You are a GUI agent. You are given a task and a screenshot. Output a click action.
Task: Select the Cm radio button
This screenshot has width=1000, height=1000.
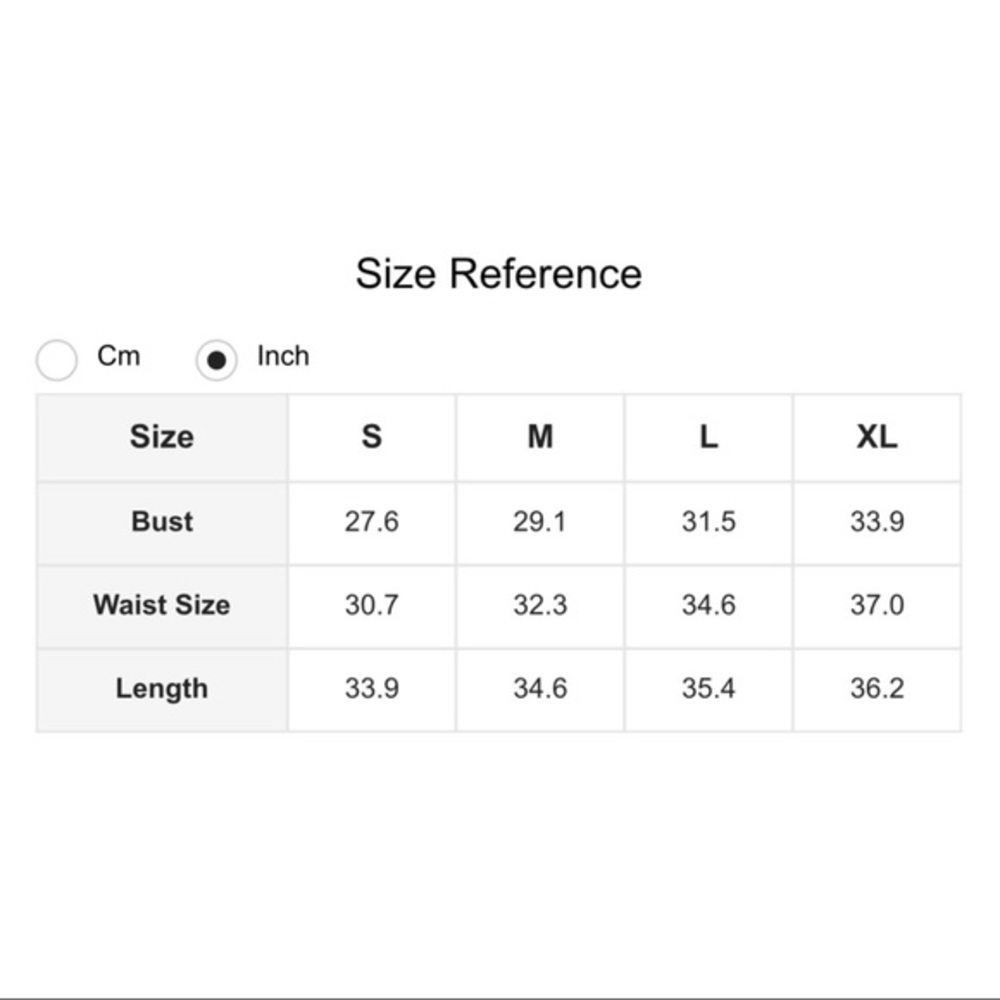(x=57, y=360)
